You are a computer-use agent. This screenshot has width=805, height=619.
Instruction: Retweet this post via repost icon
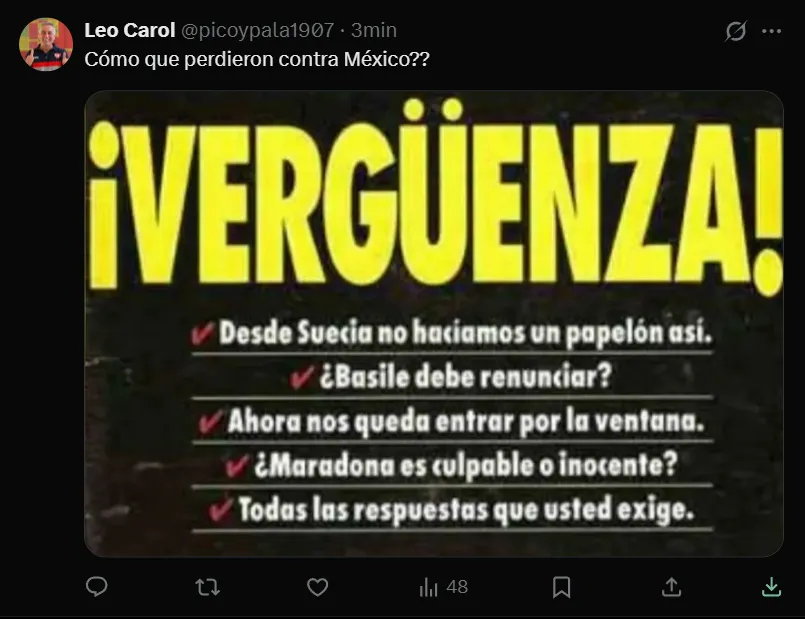pyautogui.click(x=207, y=587)
